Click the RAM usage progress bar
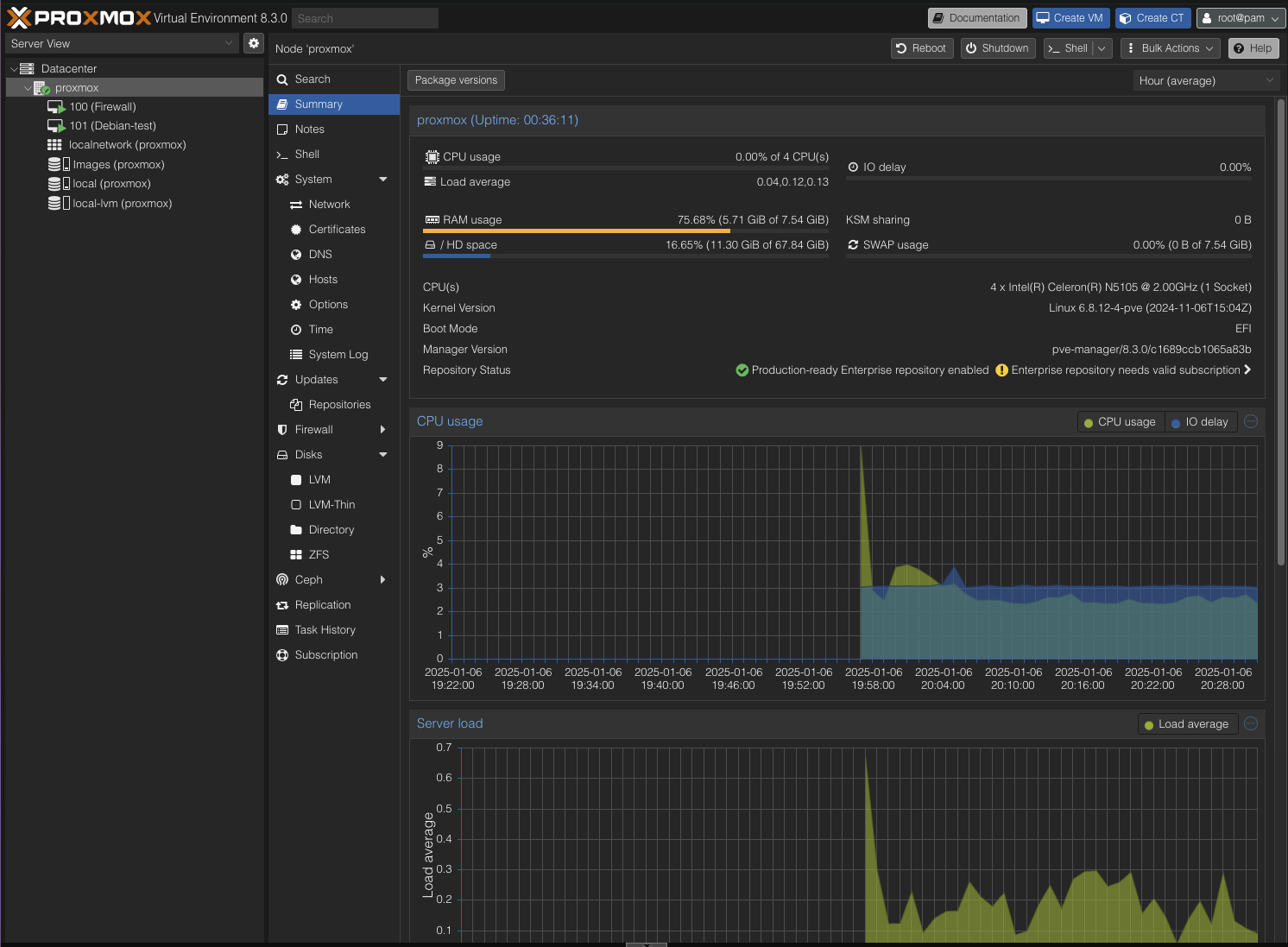Image resolution: width=1288 pixels, height=947 pixels. [x=626, y=231]
